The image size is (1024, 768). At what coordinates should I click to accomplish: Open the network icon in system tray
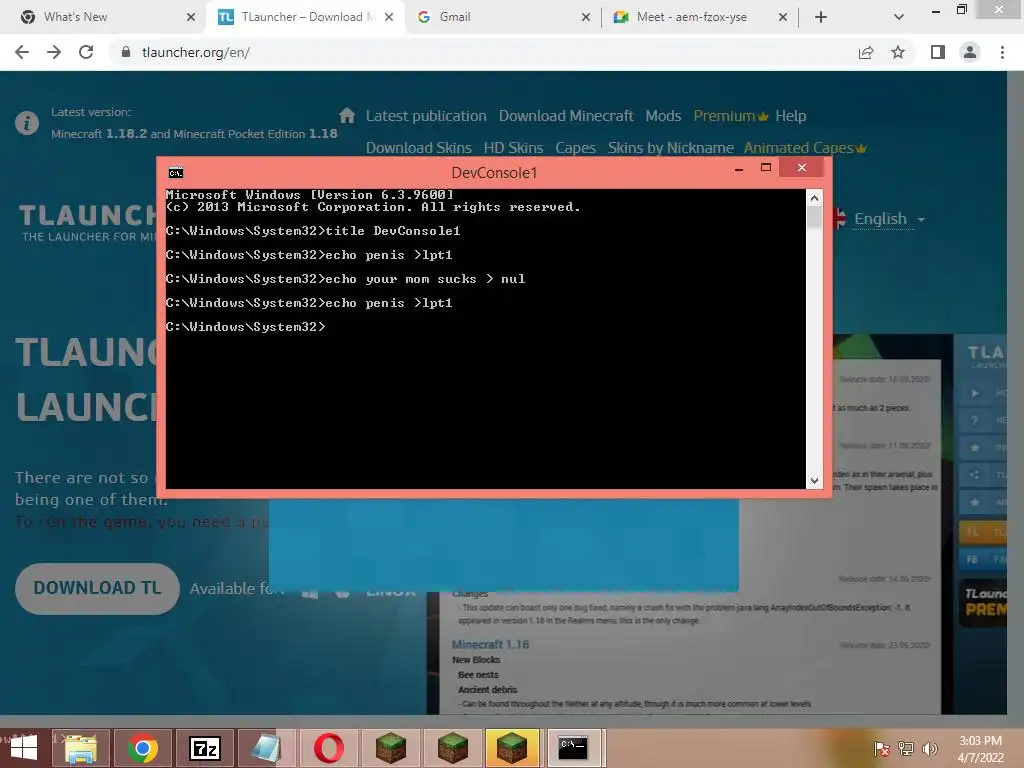[906, 749]
